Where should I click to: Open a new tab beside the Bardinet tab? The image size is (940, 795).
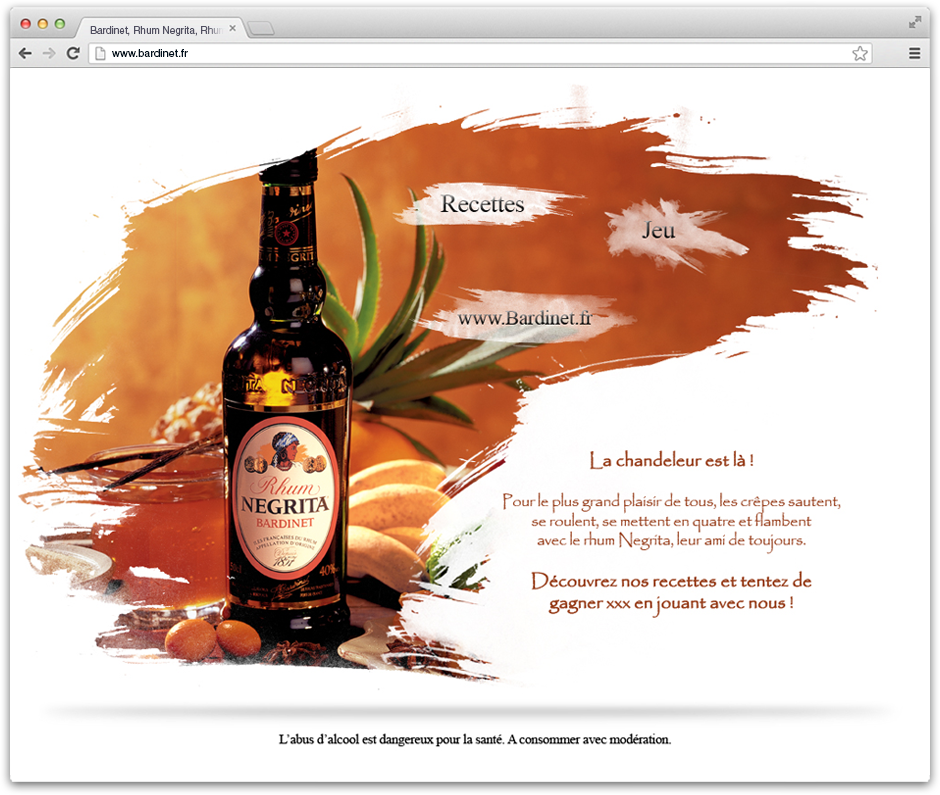click(x=260, y=29)
